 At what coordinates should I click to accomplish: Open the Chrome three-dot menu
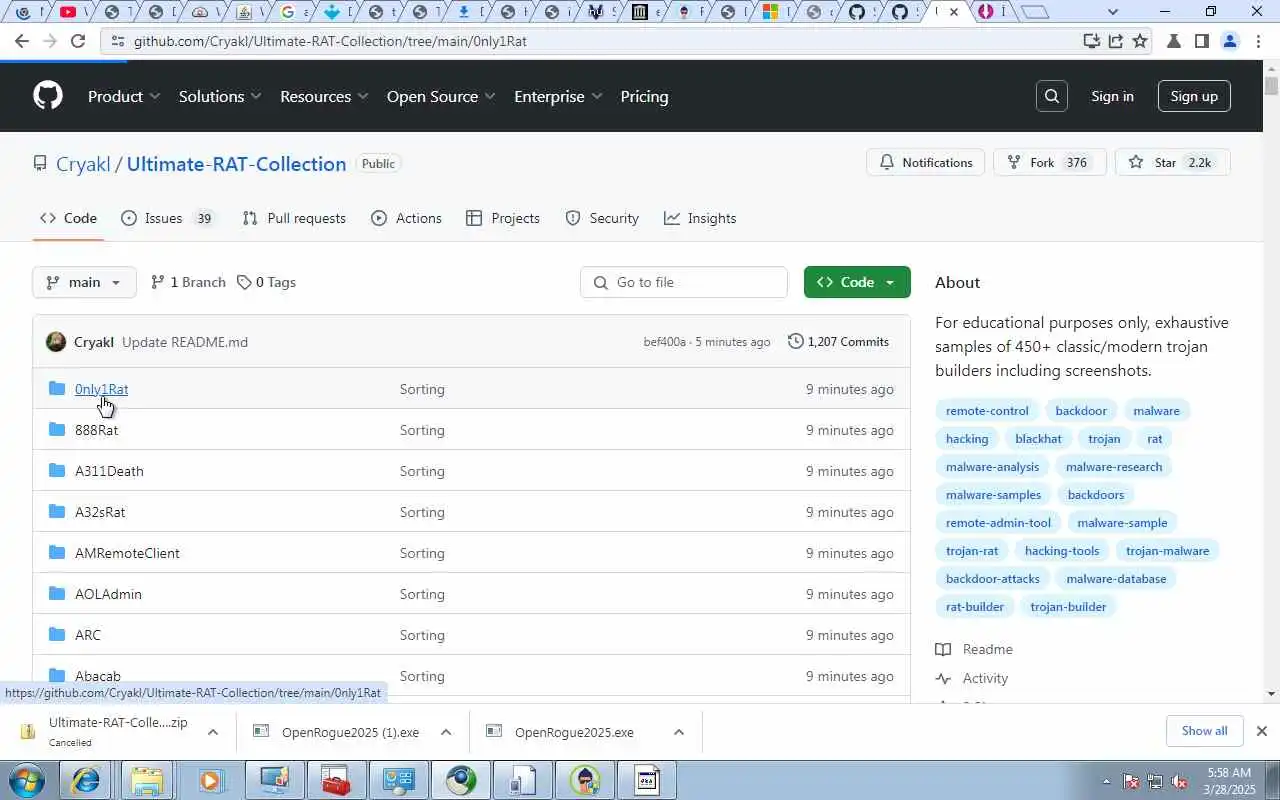point(1257,41)
